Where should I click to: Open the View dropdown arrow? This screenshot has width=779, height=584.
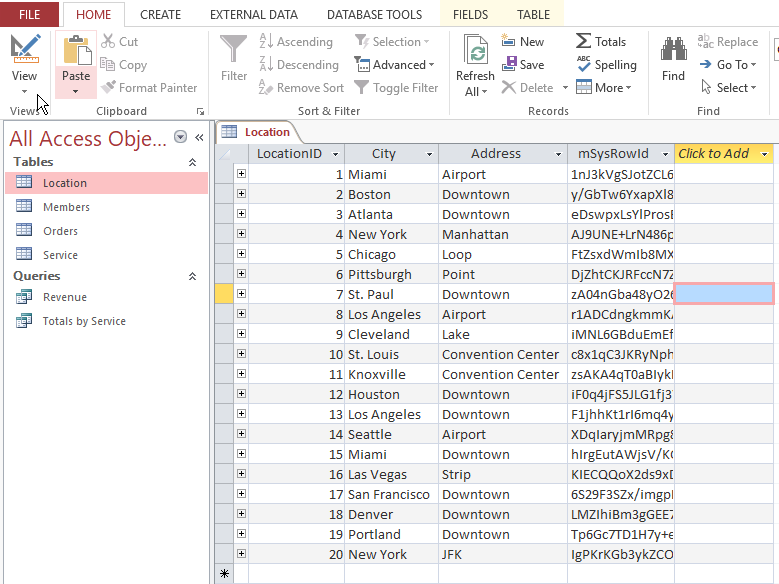coord(24,91)
